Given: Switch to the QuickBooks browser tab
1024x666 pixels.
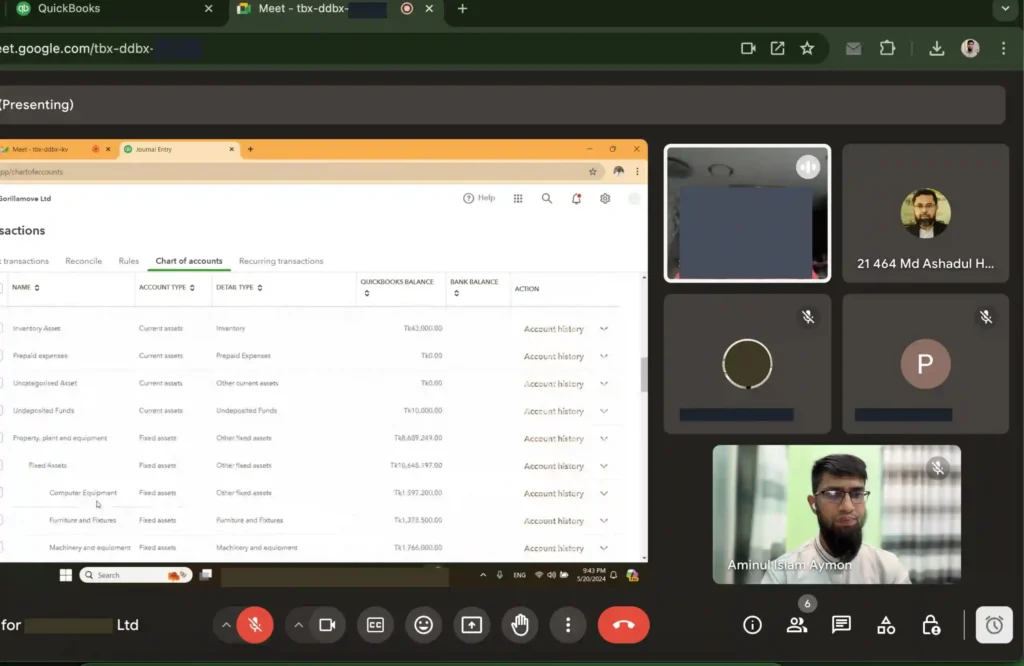Looking at the screenshot, I should pyautogui.click(x=111, y=8).
